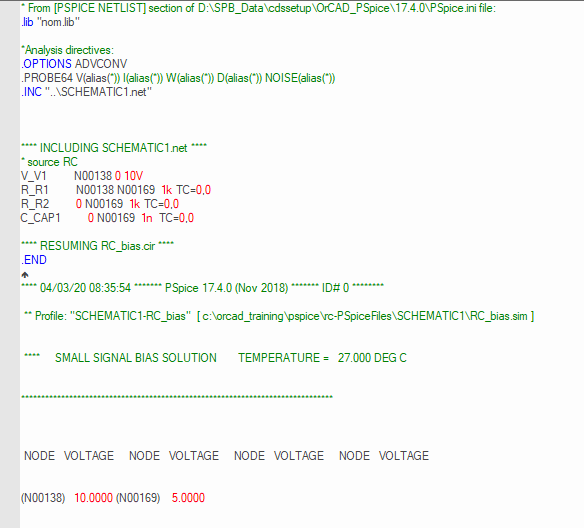Image resolution: width=584 pixels, height=528 pixels.
Task: Click the R_R1 resistor netlist line
Action: pyautogui.click(x=116, y=190)
